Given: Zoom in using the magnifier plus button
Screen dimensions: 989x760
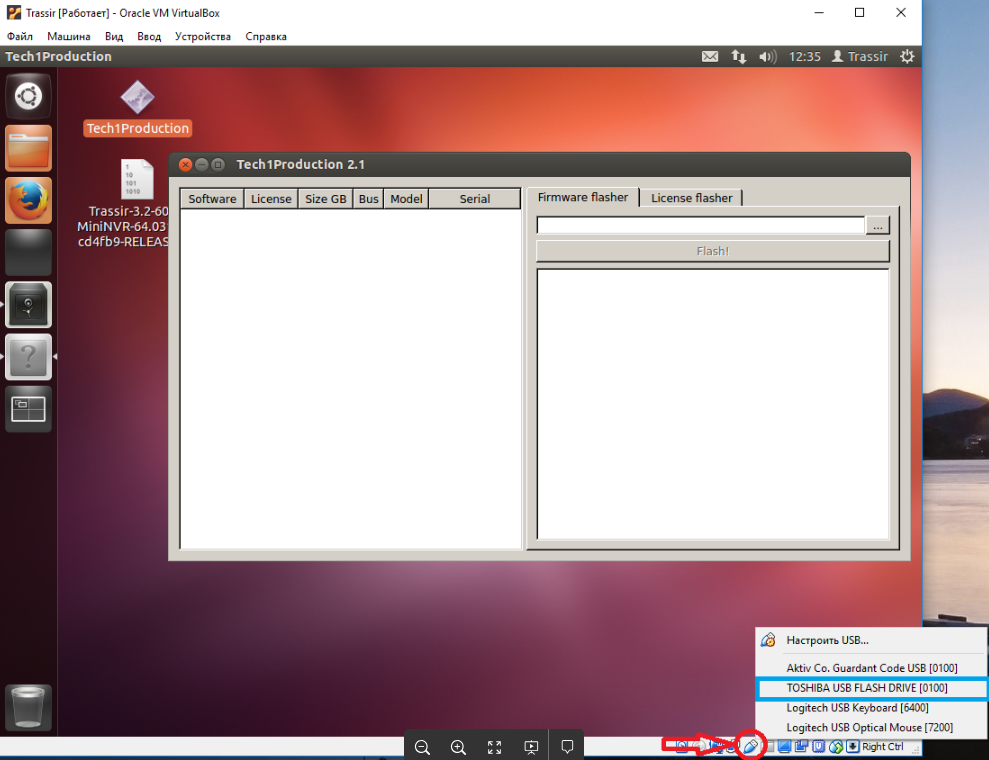Looking at the screenshot, I should pyautogui.click(x=458, y=747).
